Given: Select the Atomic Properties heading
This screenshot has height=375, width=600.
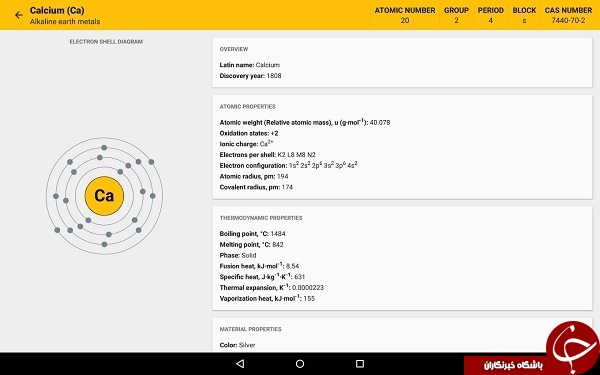Looking at the screenshot, I should 248,106.
